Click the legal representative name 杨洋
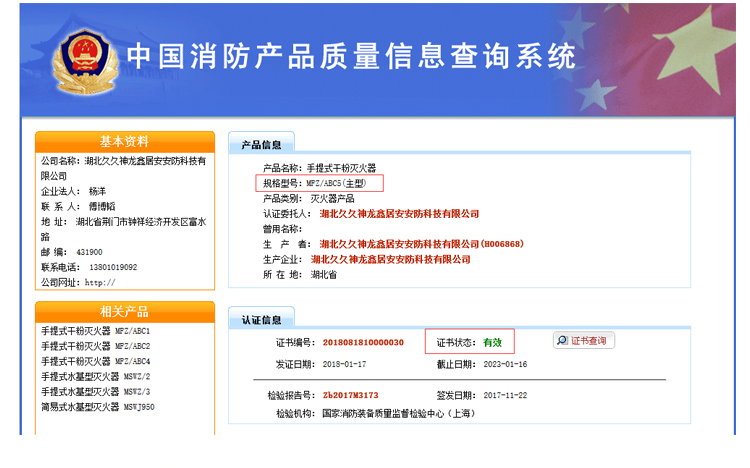750x468 pixels. coord(97,191)
